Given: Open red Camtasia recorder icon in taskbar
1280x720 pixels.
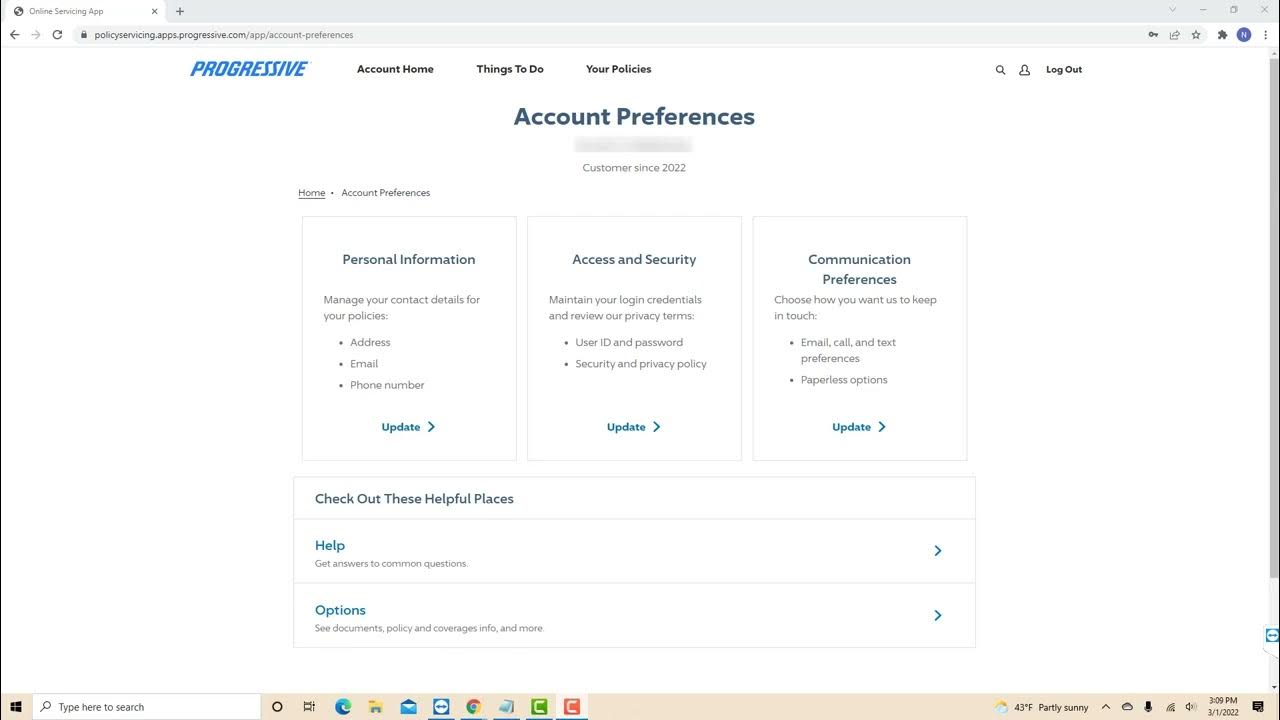Looking at the screenshot, I should (572, 707).
